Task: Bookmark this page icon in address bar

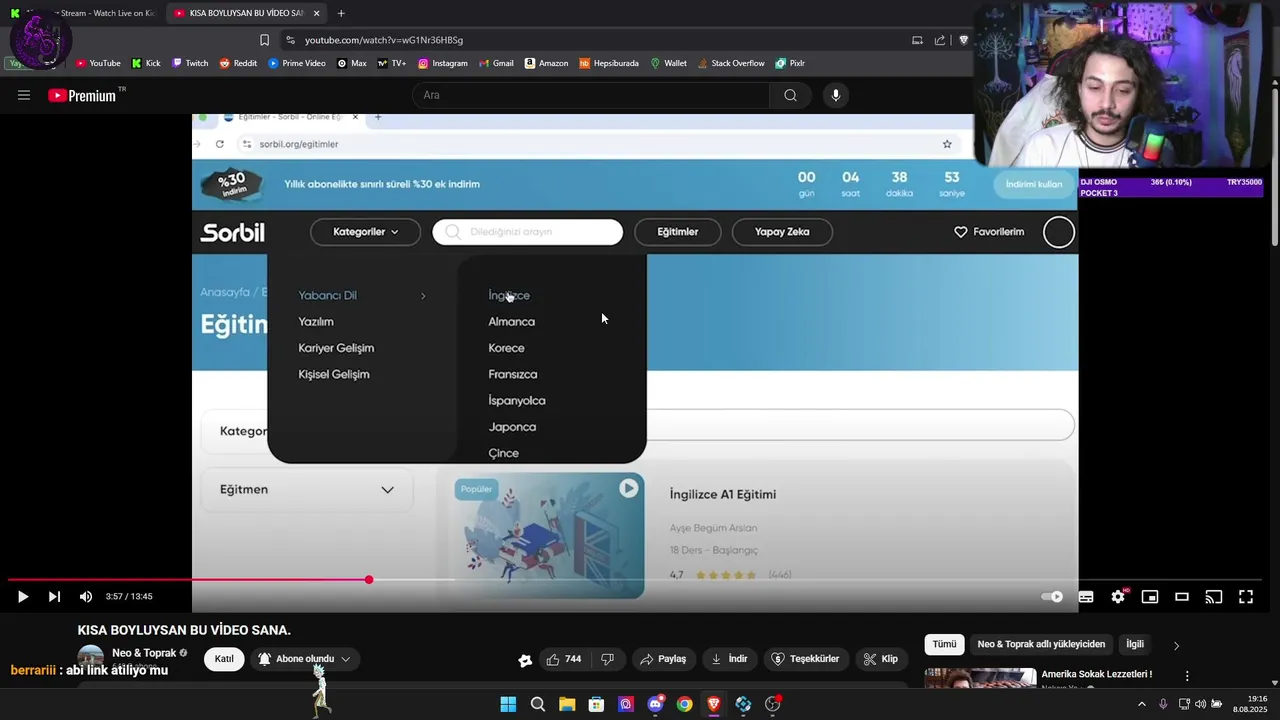Action: (264, 40)
